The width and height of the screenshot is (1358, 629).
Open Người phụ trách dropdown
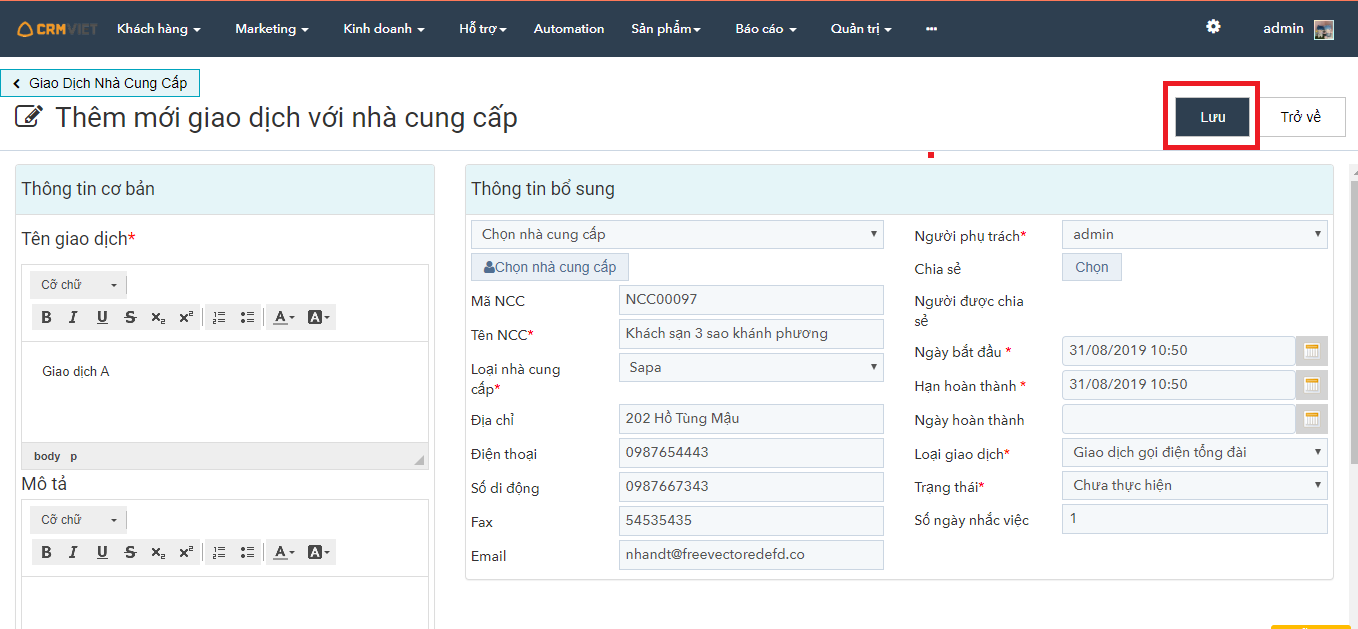(1195, 234)
